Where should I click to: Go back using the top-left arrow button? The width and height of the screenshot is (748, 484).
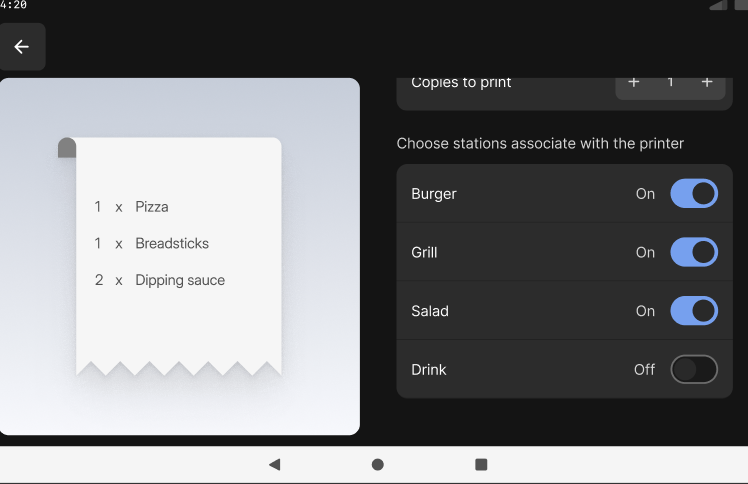coord(22,47)
